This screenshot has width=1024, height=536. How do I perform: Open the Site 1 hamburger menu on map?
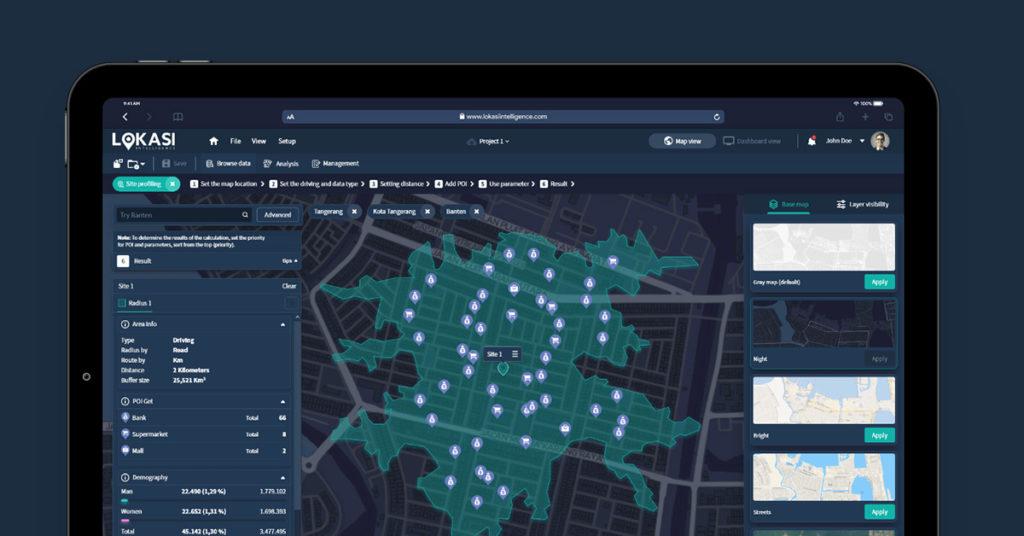point(515,354)
